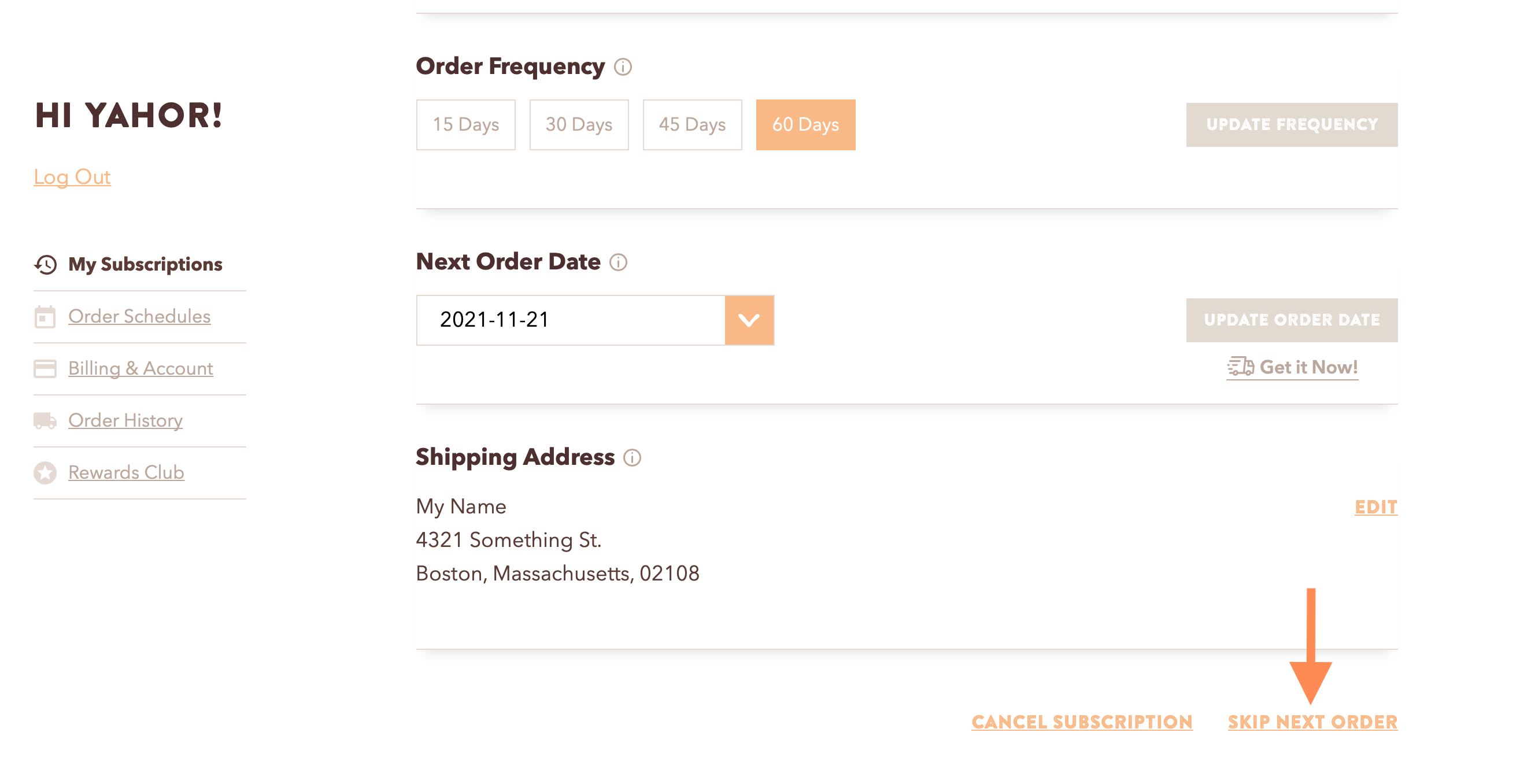
Task: Click the calendar icon beside Order Schedules
Action: [44, 316]
